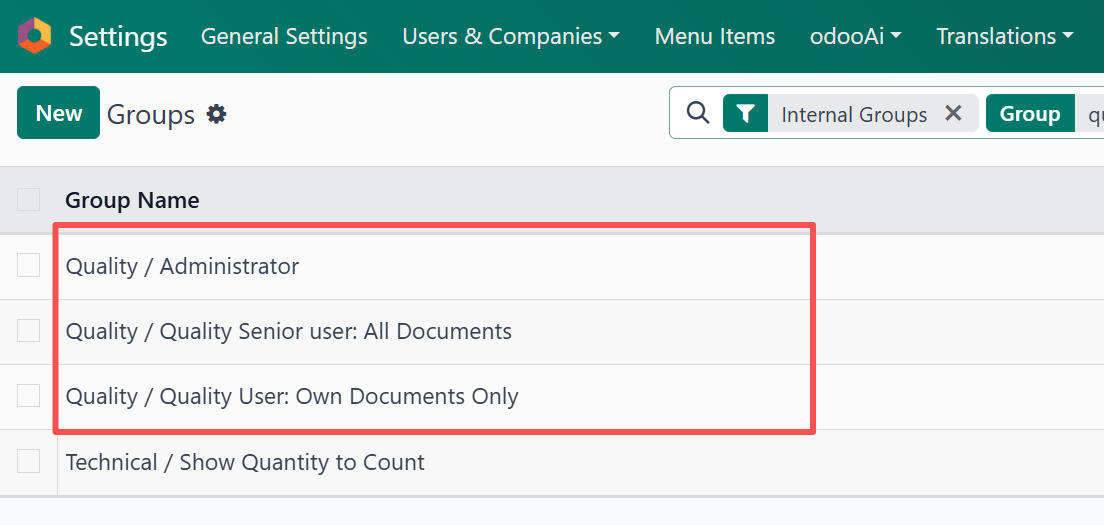Open the odooAi dropdown menu

pos(855,37)
